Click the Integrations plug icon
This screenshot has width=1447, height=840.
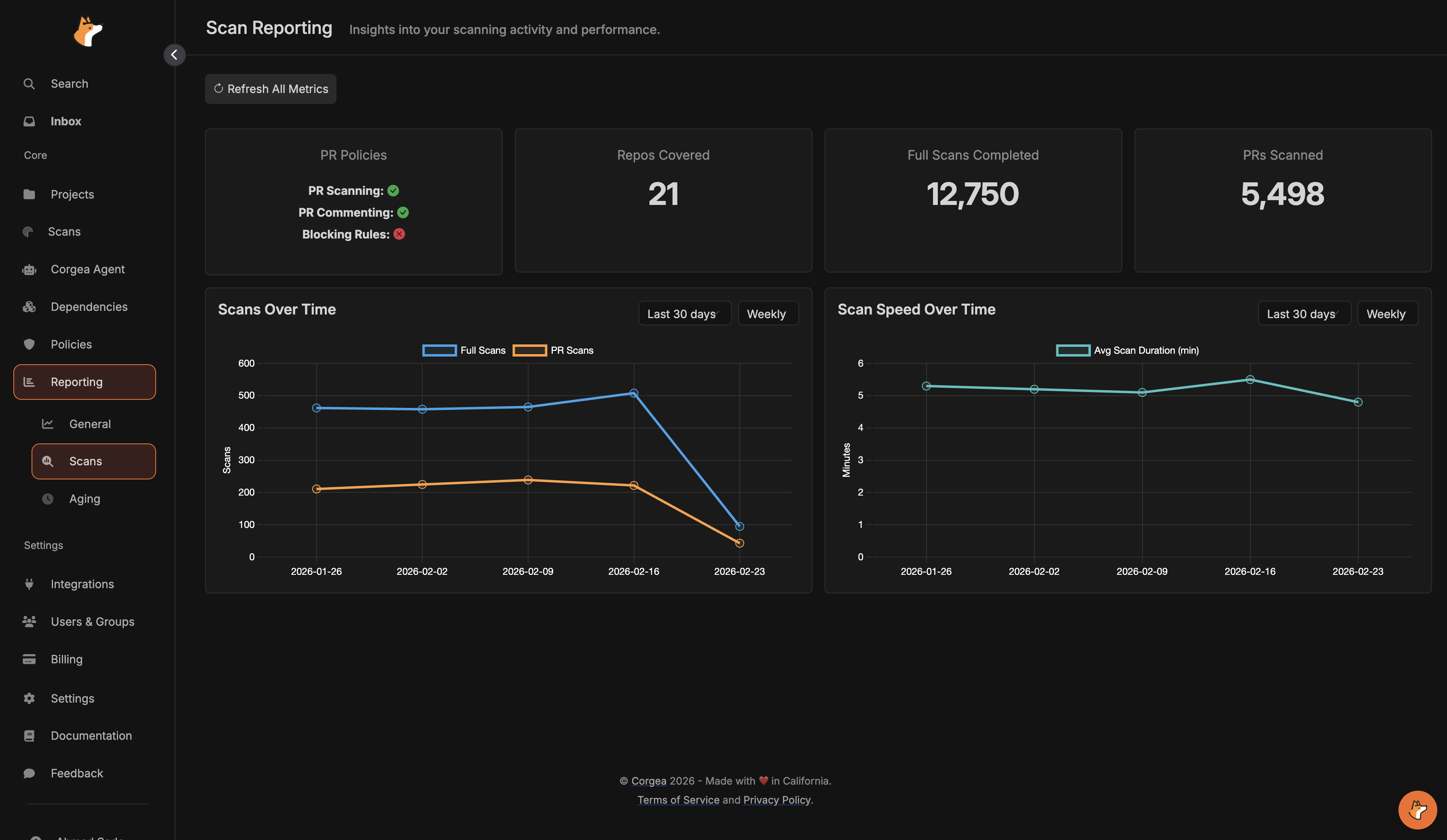[29, 584]
